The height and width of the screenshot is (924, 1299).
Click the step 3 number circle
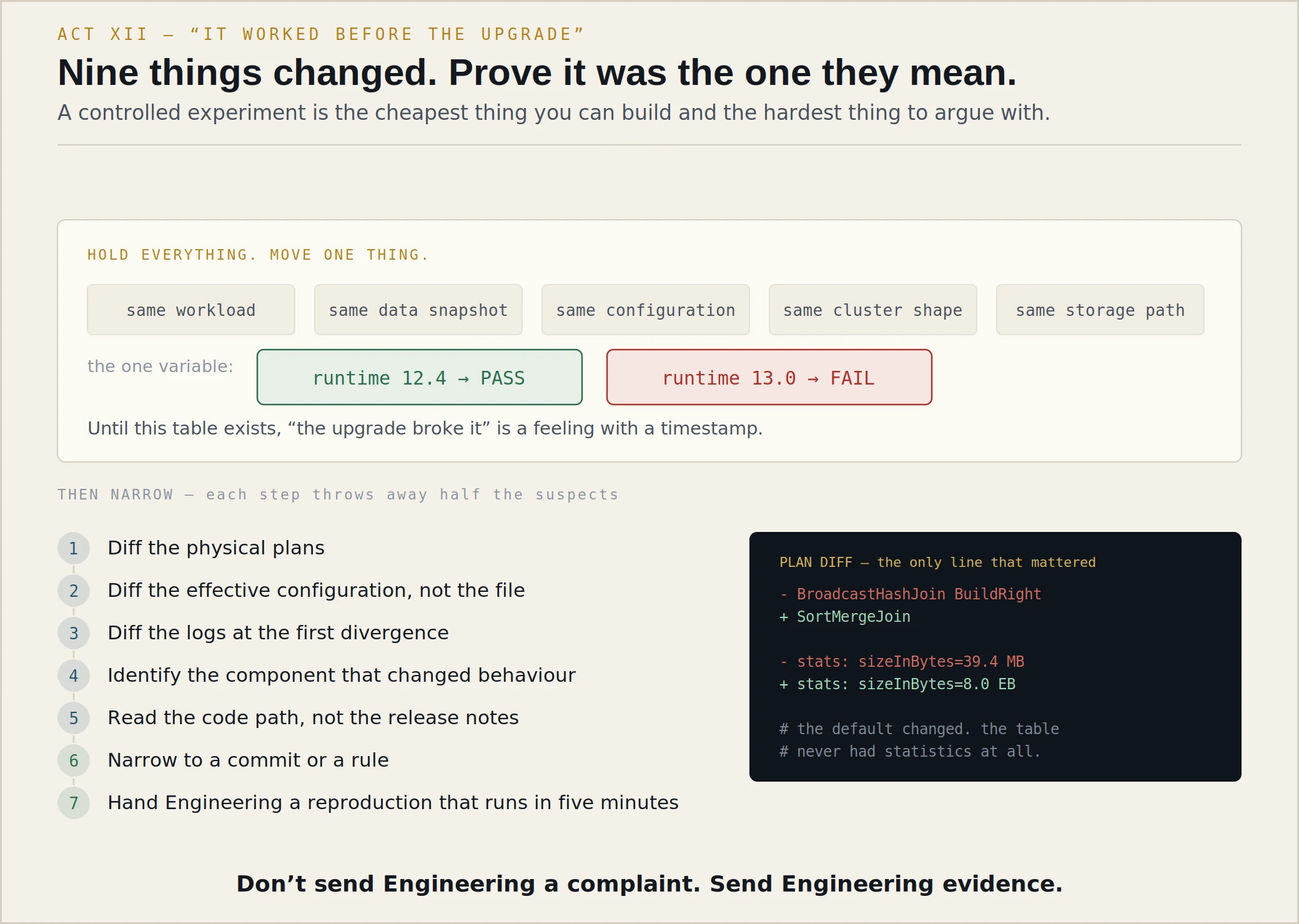(74, 633)
